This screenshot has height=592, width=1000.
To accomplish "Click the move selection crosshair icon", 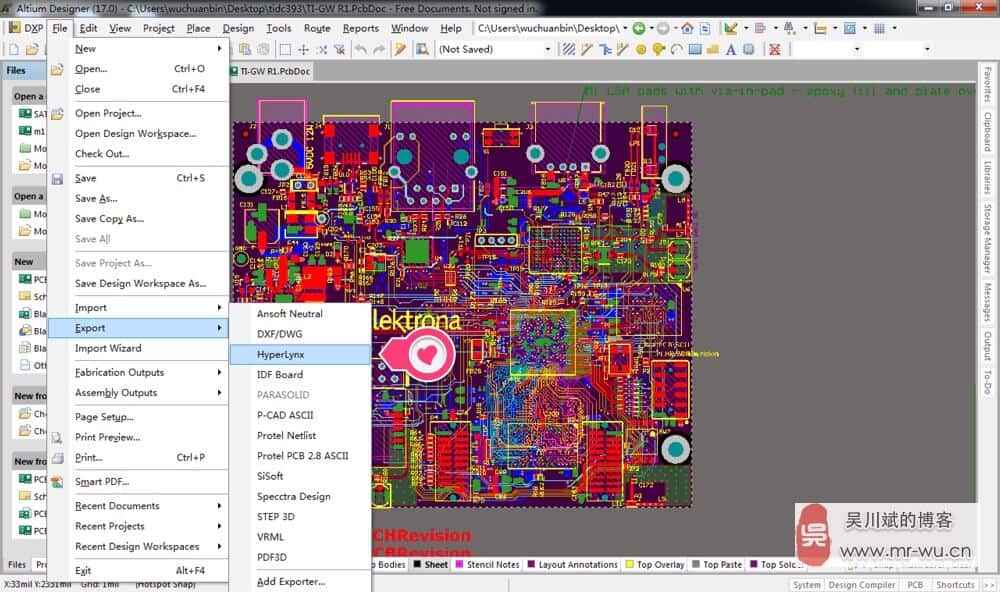I will pyautogui.click(x=304, y=49).
